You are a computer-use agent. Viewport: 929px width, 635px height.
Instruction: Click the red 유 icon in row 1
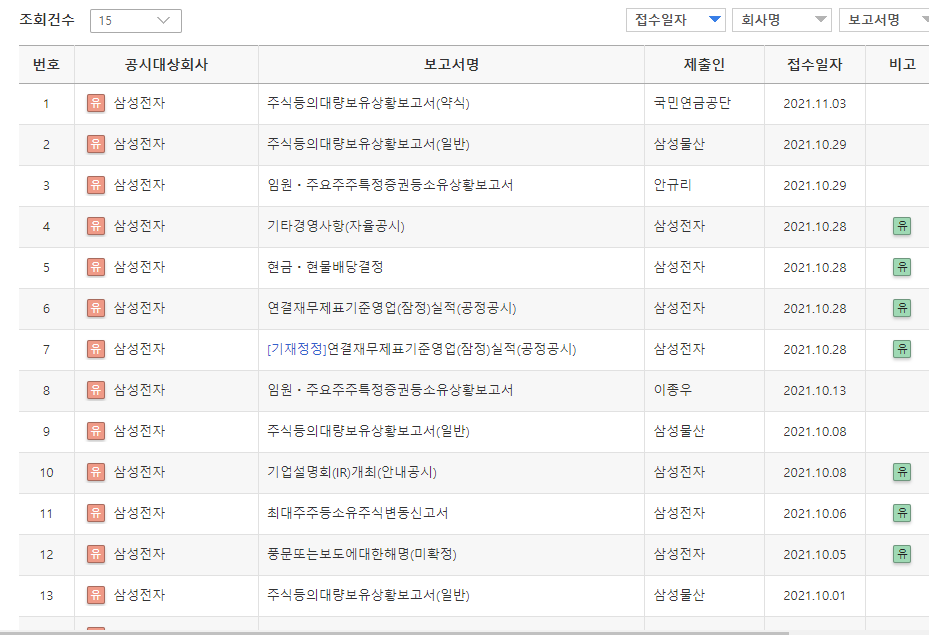(x=95, y=103)
